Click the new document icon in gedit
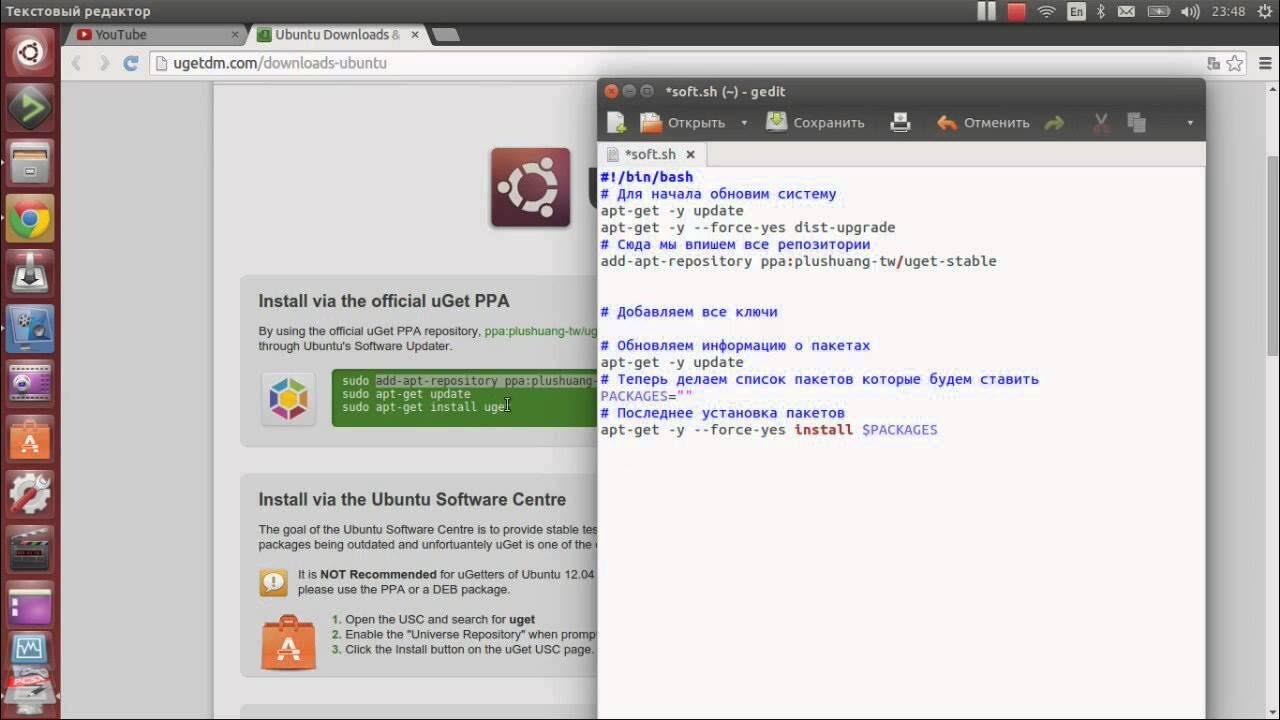Viewport: 1280px width, 720px height. tap(616, 123)
